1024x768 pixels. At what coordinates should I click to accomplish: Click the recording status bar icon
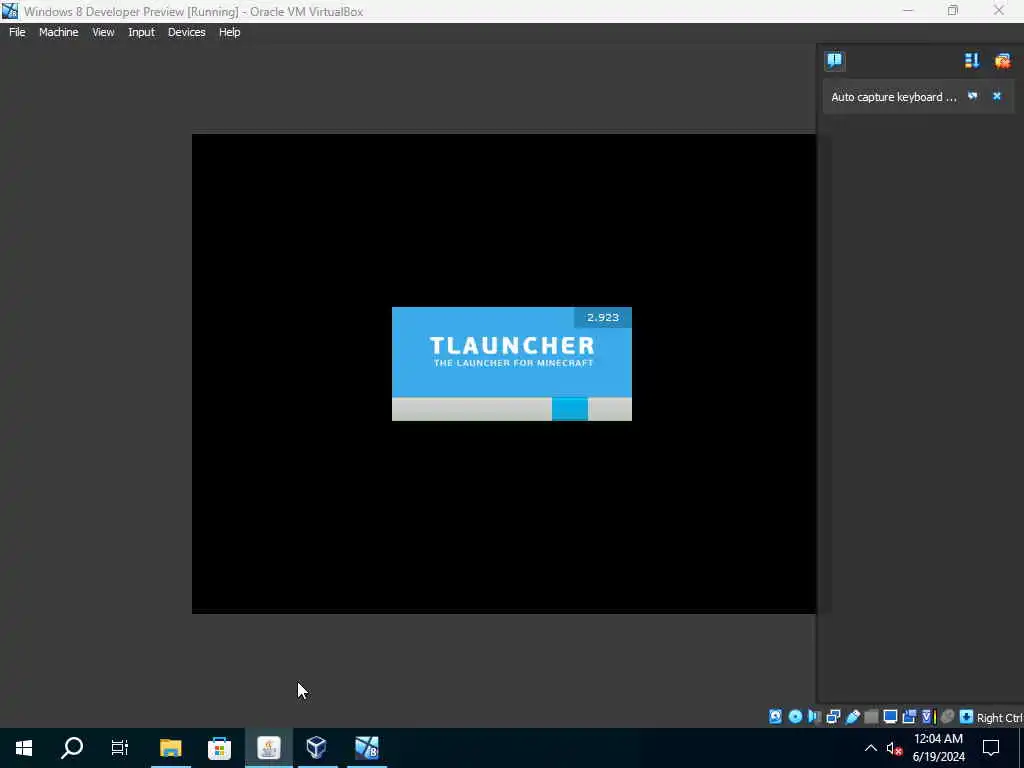click(909, 716)
